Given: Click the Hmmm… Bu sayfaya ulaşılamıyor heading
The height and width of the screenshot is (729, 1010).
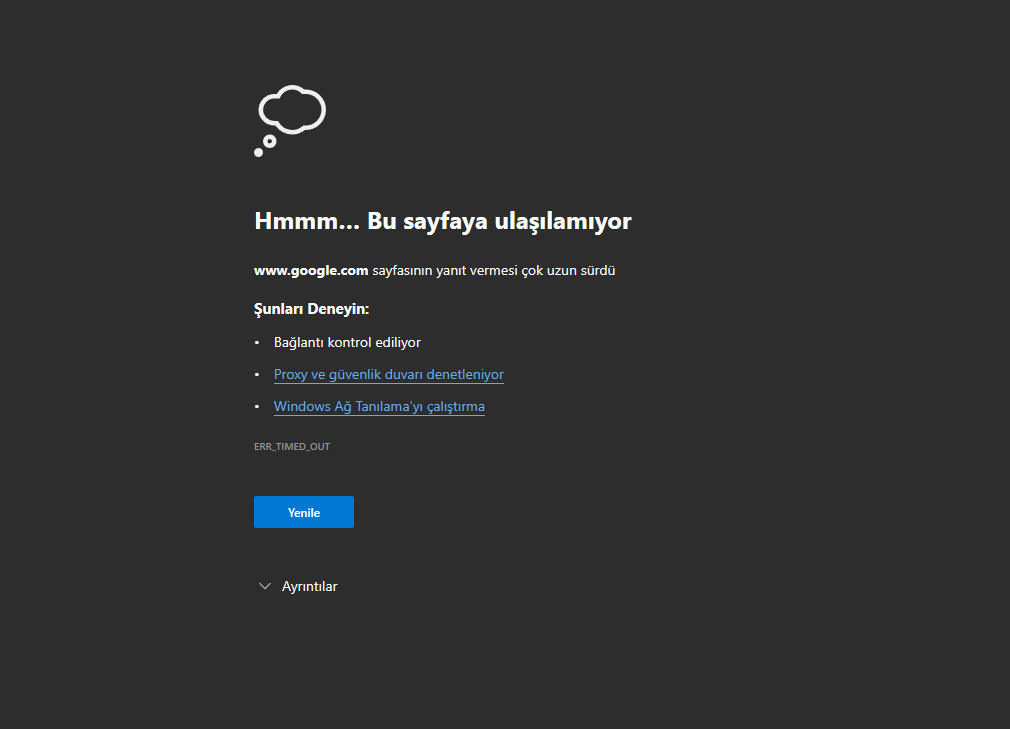Looking at the screenshot, I should pos(443,221).
